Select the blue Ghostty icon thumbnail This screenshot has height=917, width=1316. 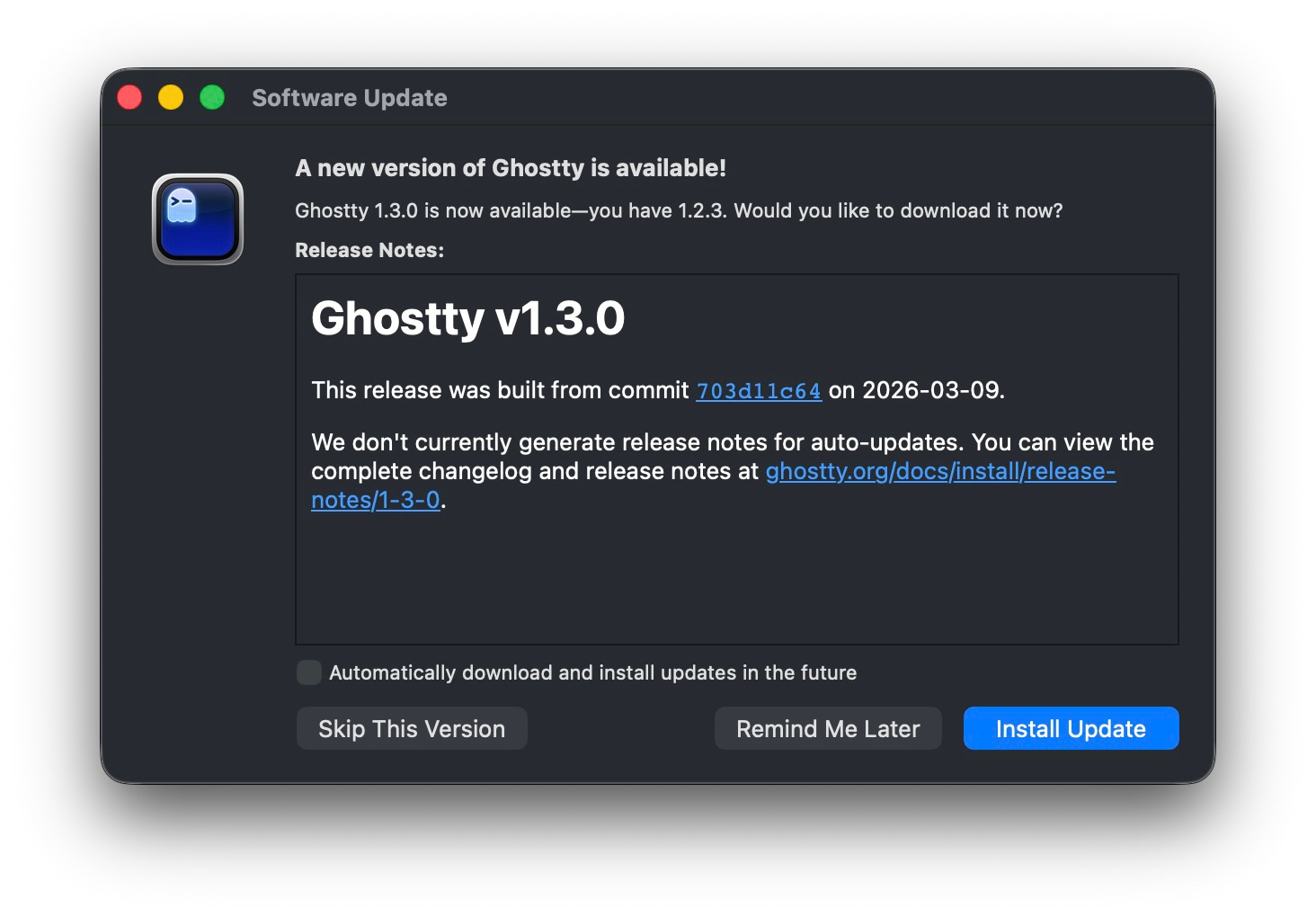pos(197,219)
